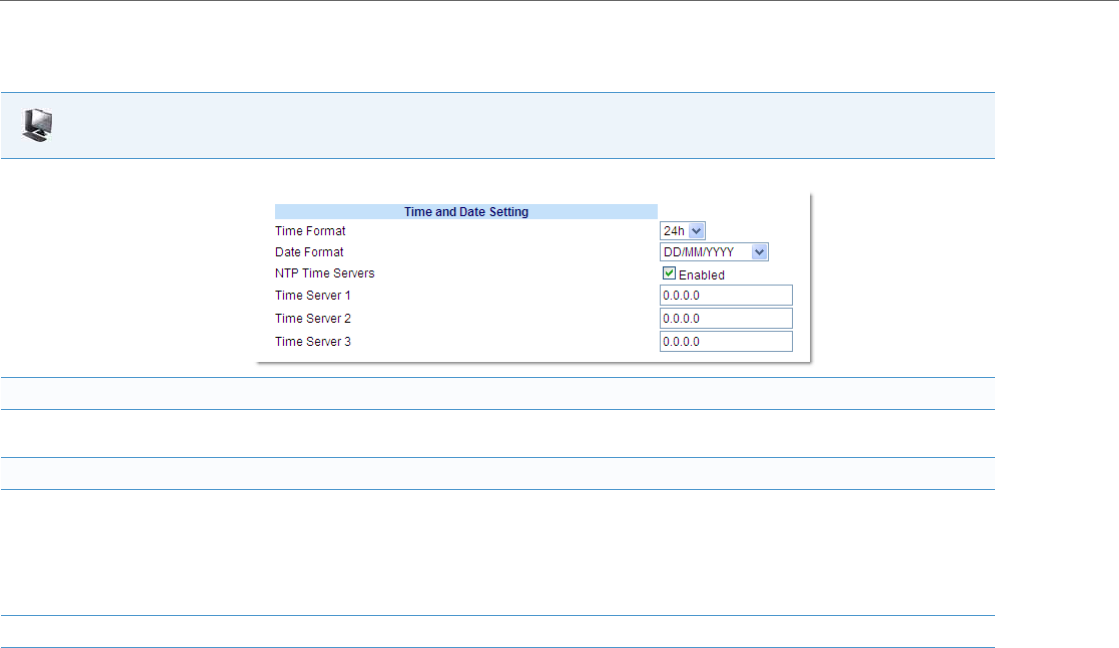
Task: Open the Date Format dropdown
Action: tap(714, 252)
